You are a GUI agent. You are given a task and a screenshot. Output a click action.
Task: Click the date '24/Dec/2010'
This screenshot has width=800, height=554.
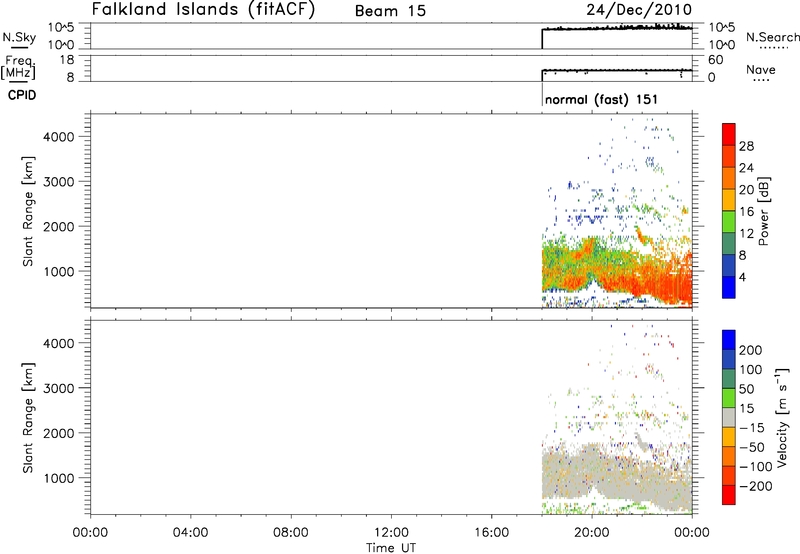[639, 10]
